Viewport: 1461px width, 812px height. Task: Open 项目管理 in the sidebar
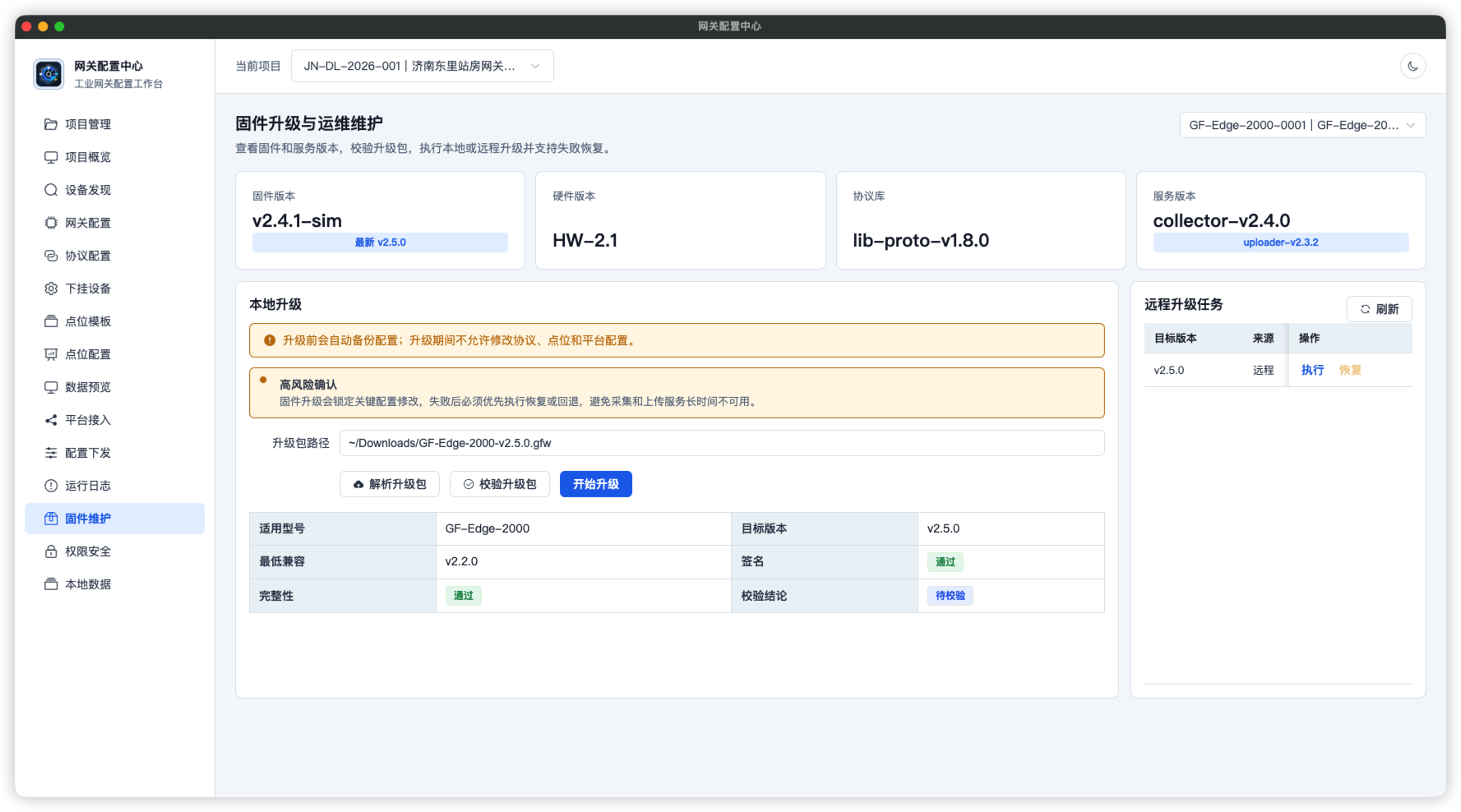tap(115, 124)
